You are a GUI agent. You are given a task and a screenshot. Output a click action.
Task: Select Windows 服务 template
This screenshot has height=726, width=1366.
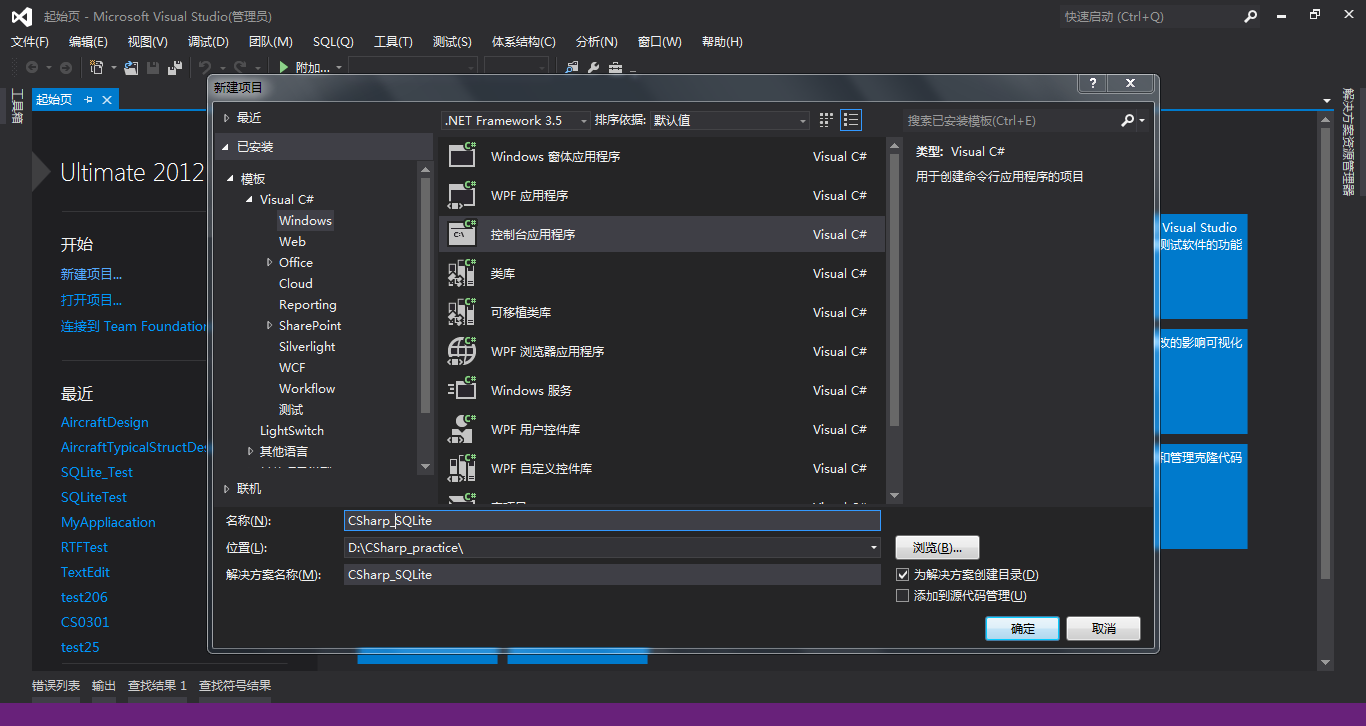[x=662, y=390]
